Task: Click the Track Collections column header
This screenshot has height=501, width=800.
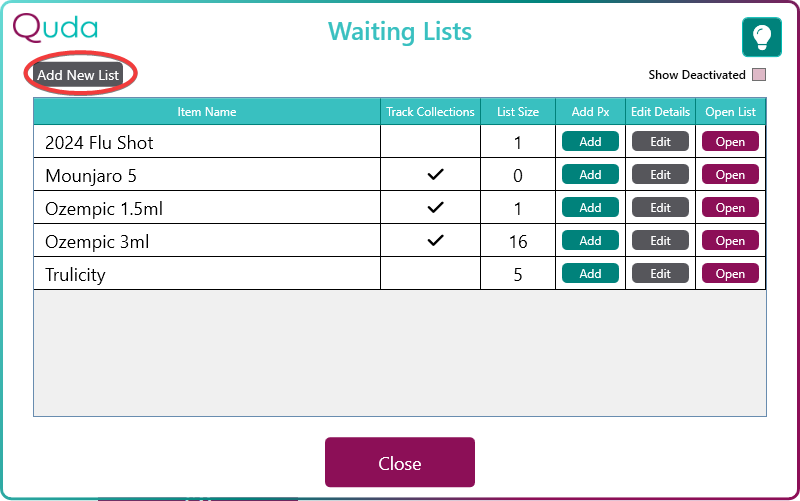Action: click(x=430, y=112)
